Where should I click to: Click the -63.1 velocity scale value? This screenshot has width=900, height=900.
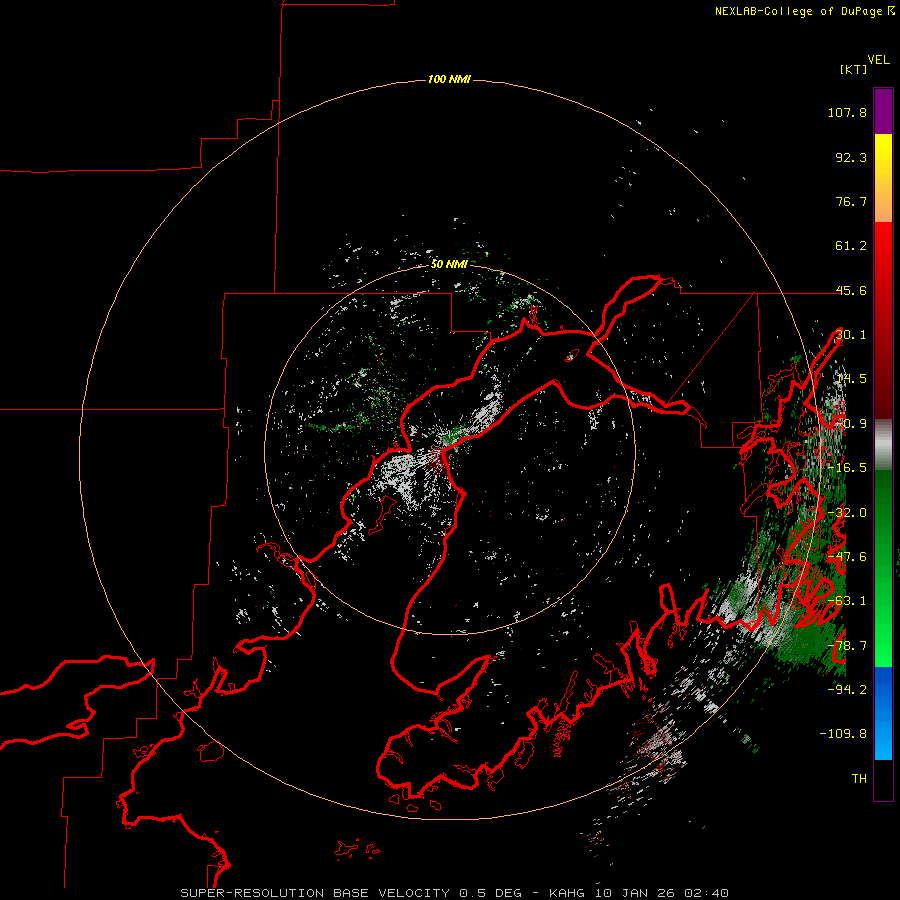point(847,600)
